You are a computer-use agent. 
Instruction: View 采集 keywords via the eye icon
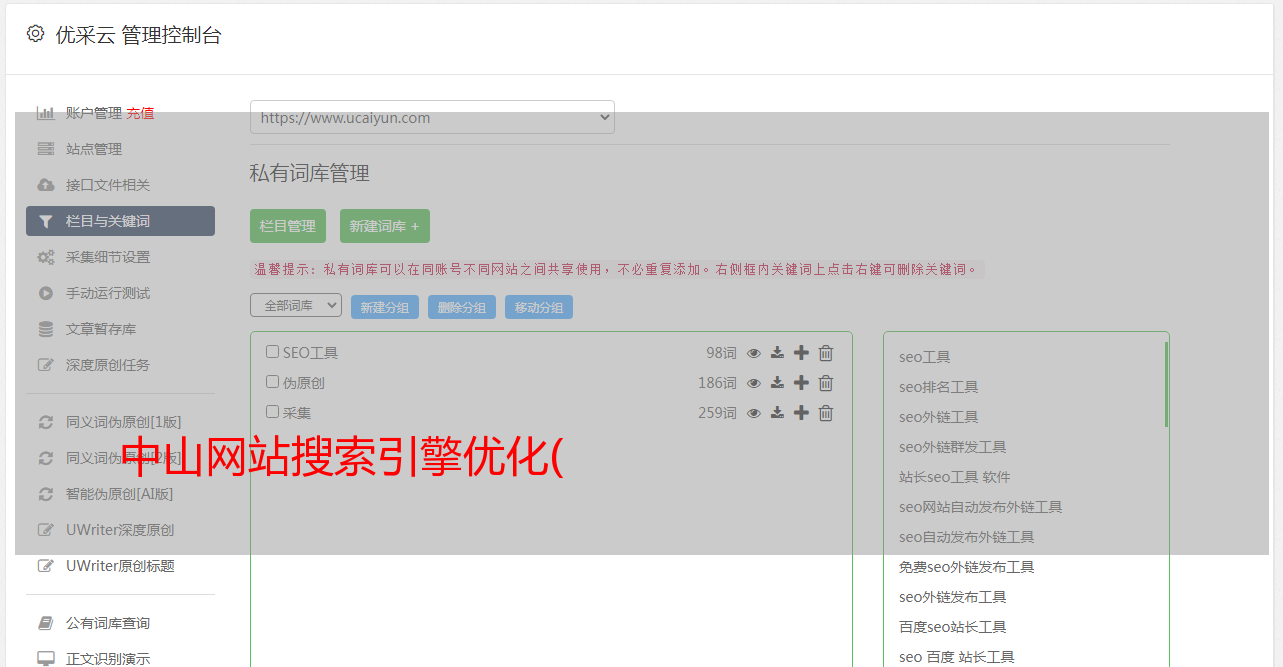click(x=754, y=413)
